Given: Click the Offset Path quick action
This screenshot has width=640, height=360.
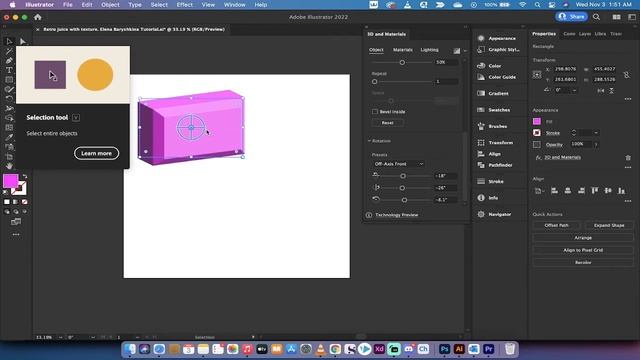Looking at the screenshot, I should click(x=556, y=225).
